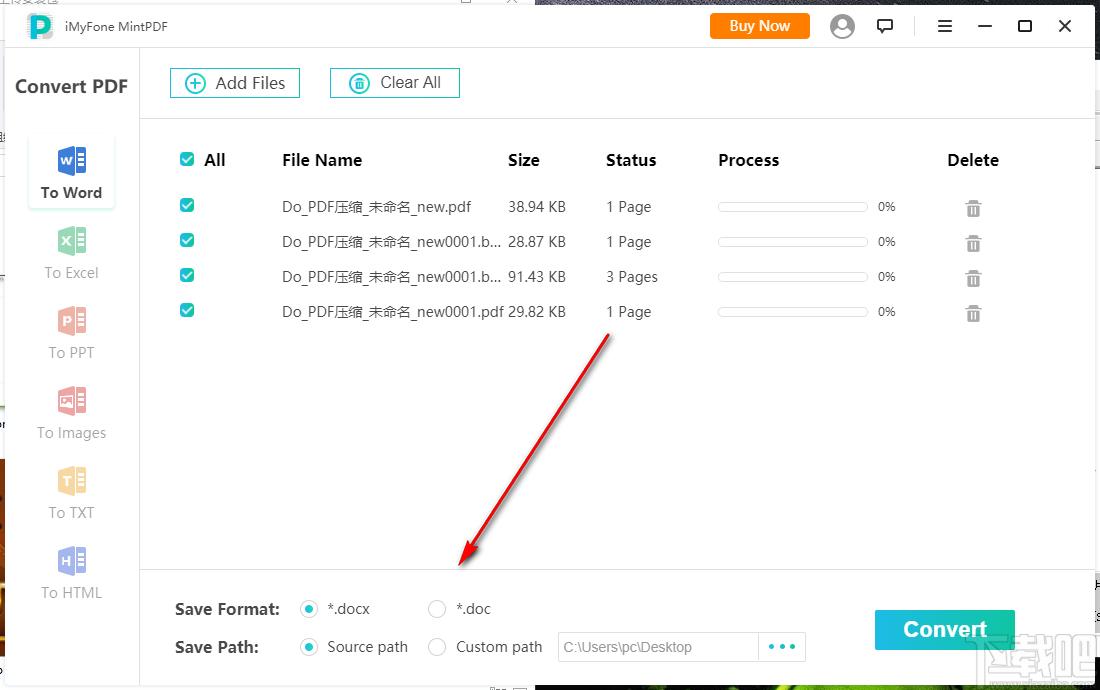Open the user account profile icon
This screenshot has height=690, width=1100.
click(842, 27)
